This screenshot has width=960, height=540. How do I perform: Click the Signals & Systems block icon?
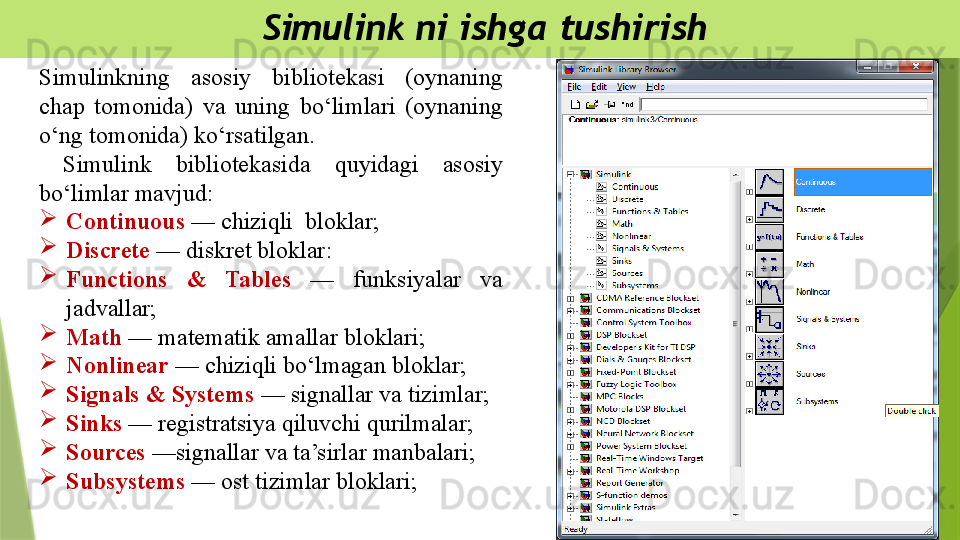[x=769, y=319]
